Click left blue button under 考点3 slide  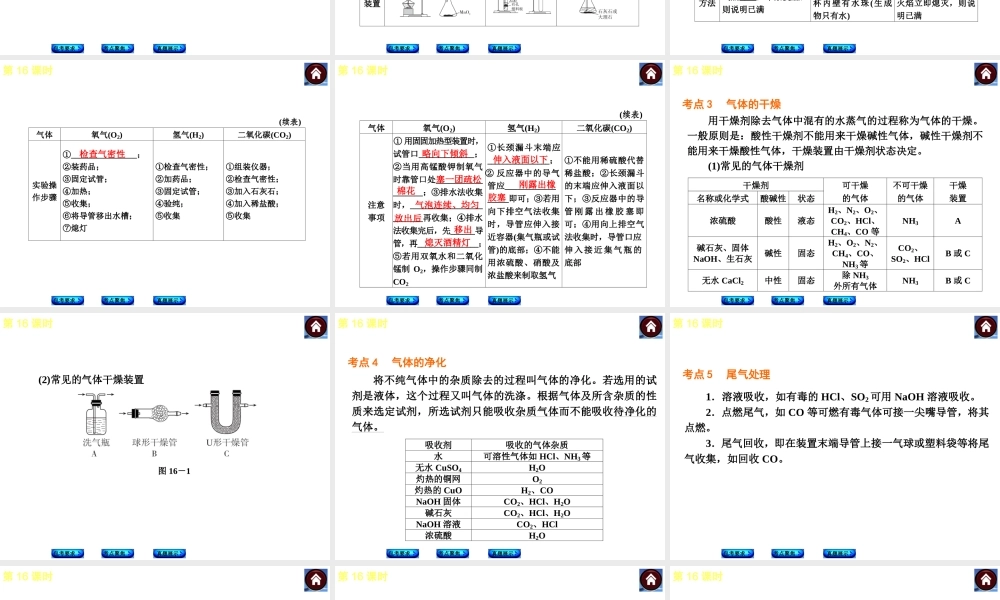(737, 300)
